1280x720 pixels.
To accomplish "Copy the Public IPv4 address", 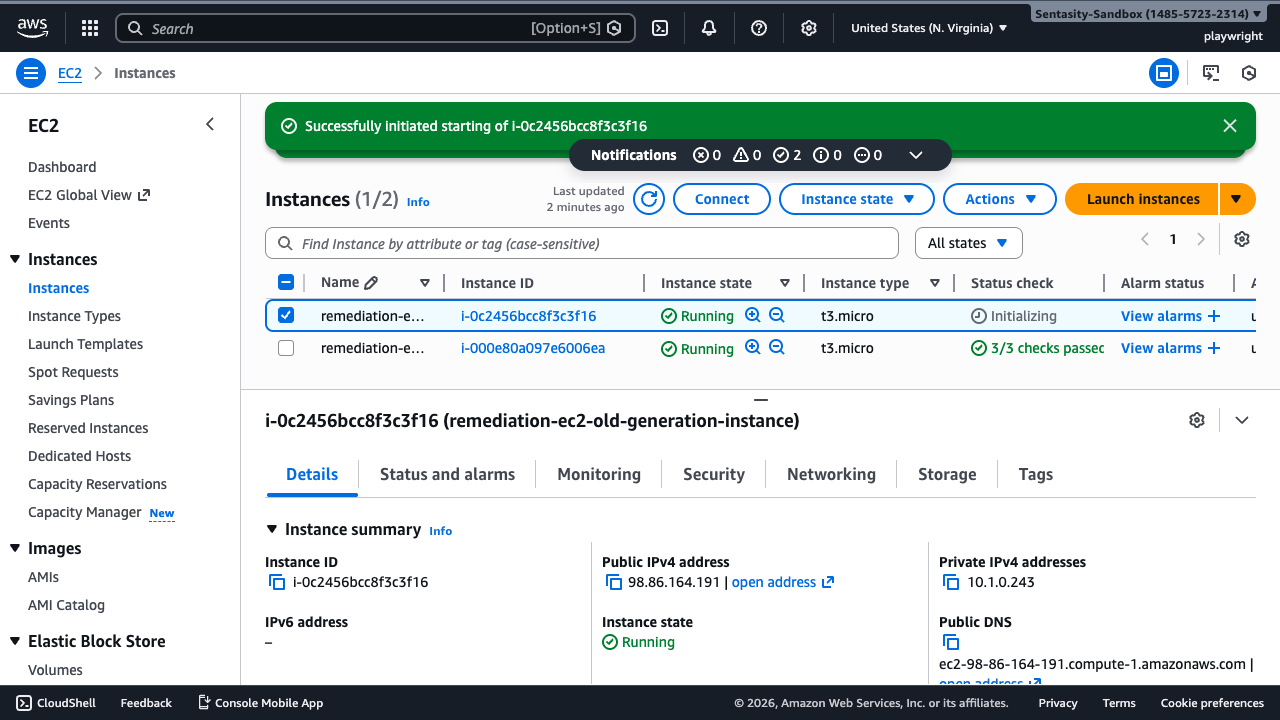I will [614, 582].
